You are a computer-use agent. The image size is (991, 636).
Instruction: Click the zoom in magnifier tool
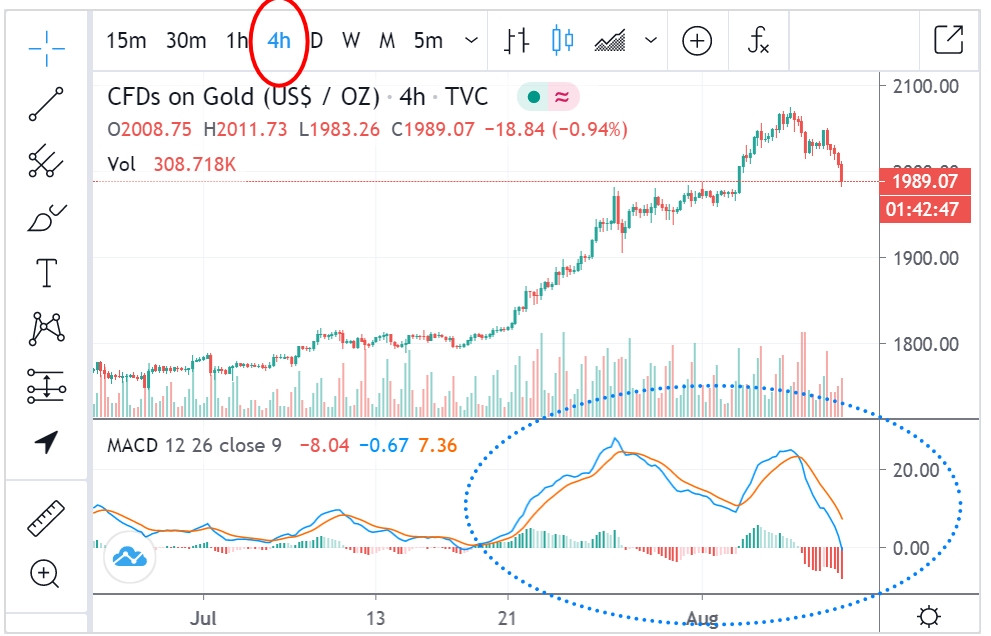(x=46, y=574)
